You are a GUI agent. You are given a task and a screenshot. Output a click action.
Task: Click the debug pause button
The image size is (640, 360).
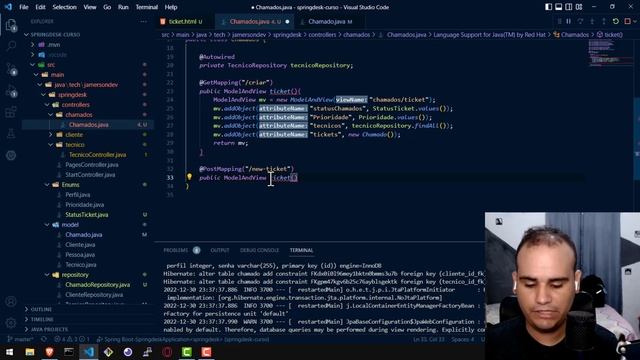coord(569,21)
